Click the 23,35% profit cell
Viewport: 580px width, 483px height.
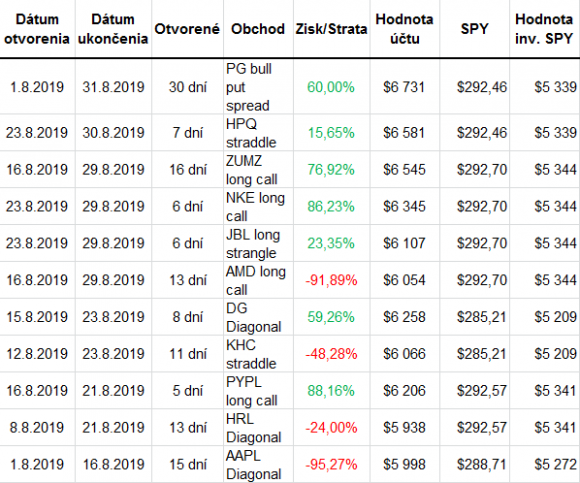pyautogui.click(x=331, y=243)
